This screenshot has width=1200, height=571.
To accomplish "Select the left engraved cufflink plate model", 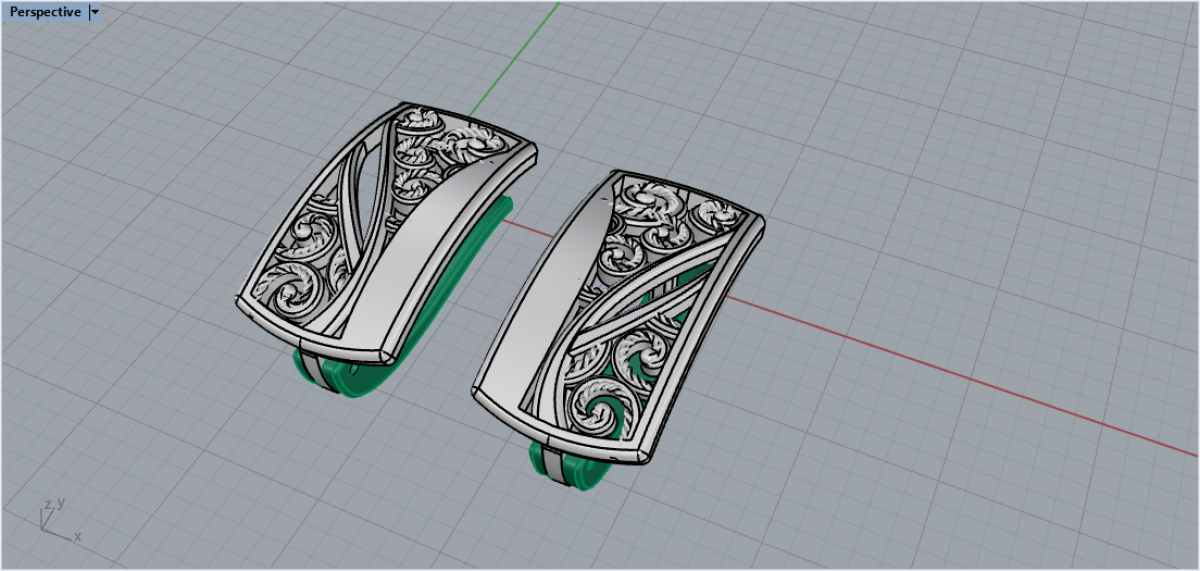I will point(386,231).
